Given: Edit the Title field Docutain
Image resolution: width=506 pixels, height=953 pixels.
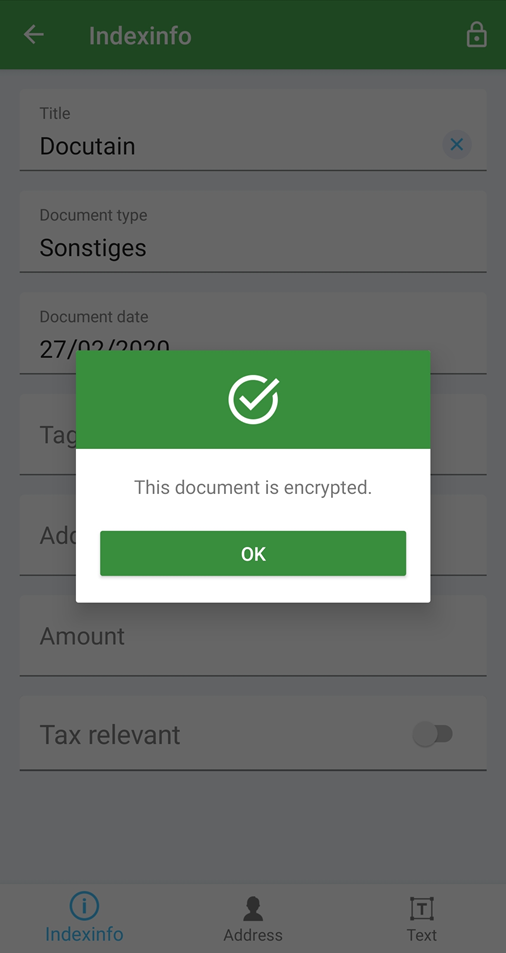Looking at the screenshot, I should [x=253, y=130].
